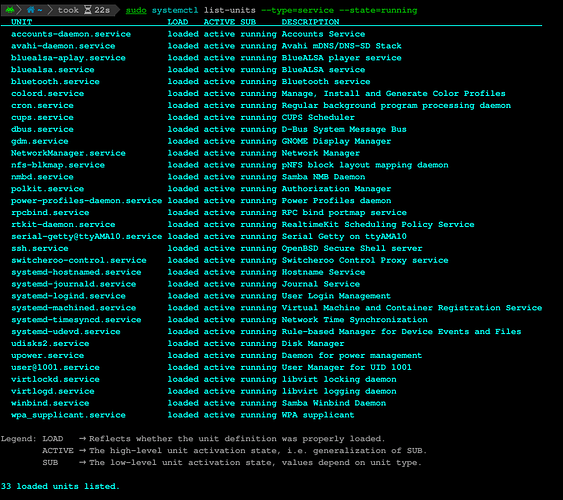Click winbind.service unit name
The width and height of the screenshot is (563, 500).
[50, 403]
